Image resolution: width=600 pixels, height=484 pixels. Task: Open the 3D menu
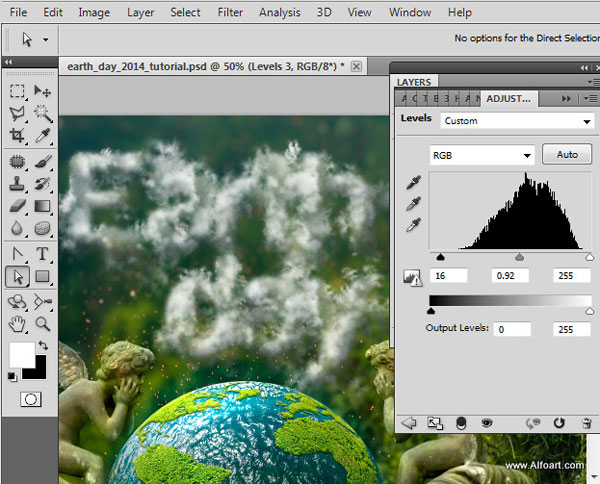point(324,12)
